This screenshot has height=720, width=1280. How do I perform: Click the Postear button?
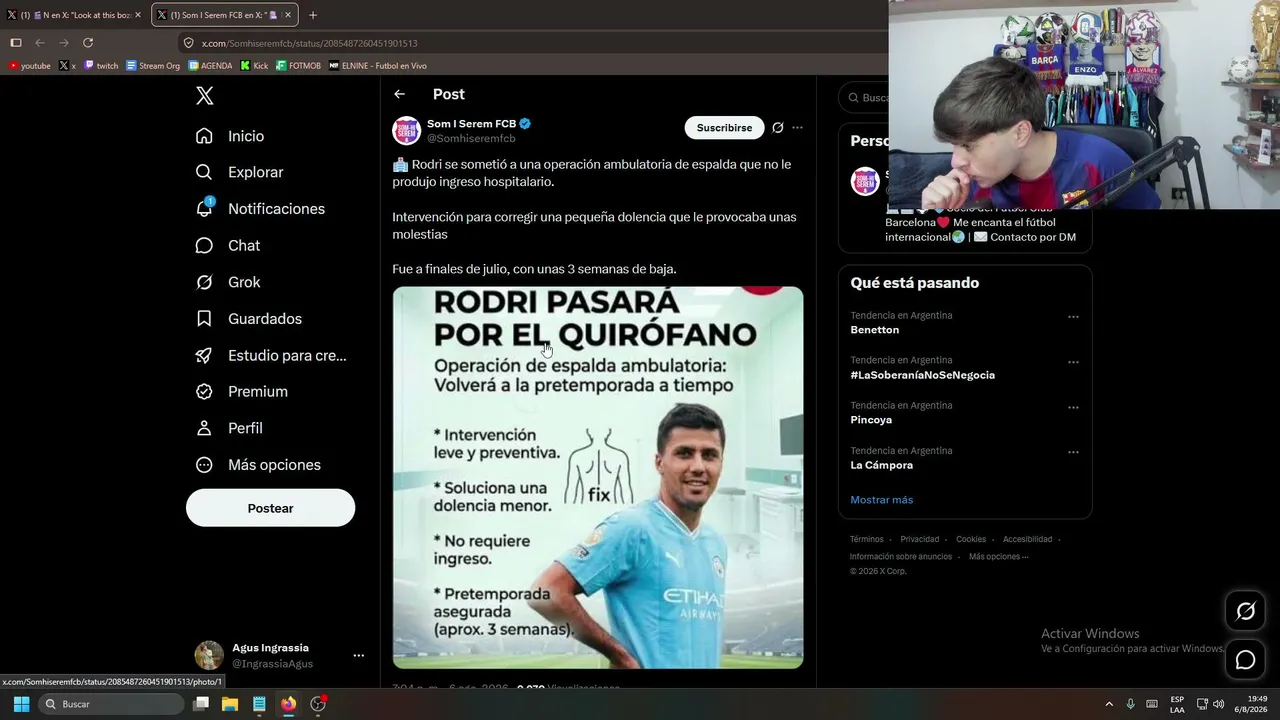click(270, 508)
